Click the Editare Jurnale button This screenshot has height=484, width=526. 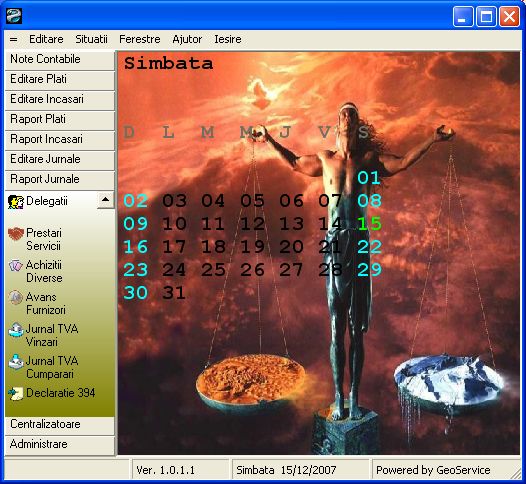pyautogui.click(x=60, y=159)
